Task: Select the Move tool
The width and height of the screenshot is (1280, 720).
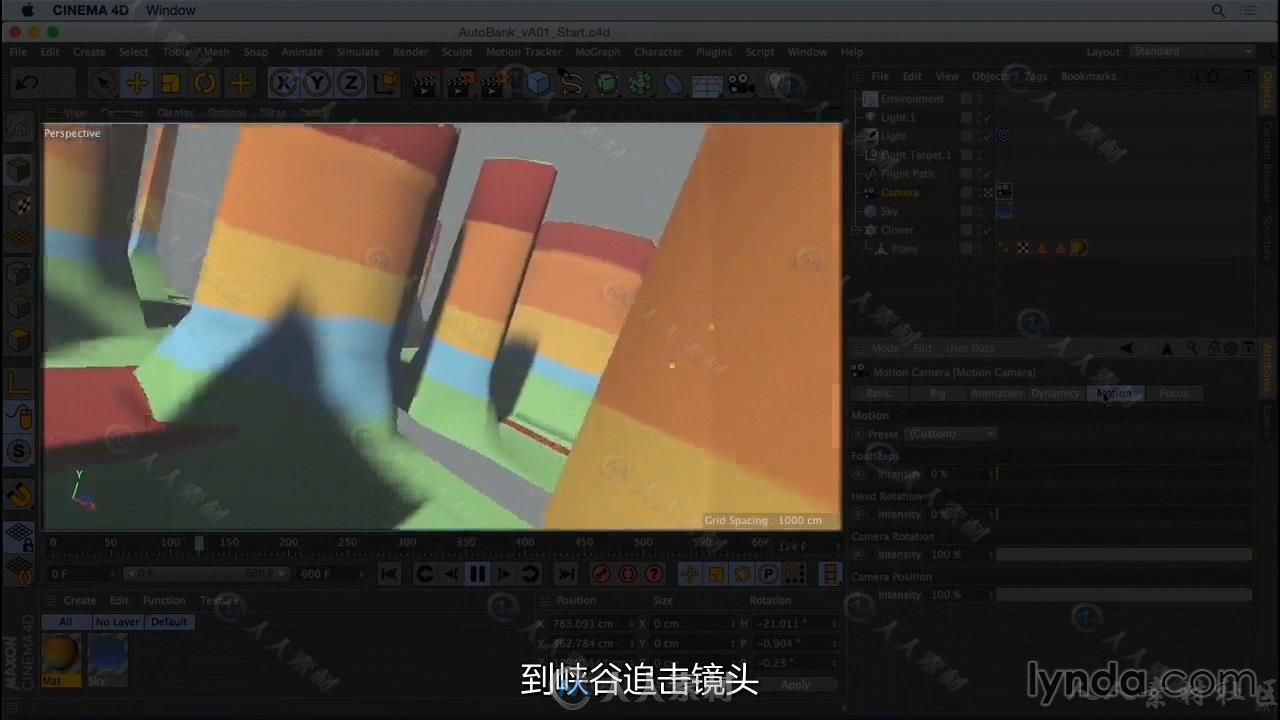Action: 137,83
